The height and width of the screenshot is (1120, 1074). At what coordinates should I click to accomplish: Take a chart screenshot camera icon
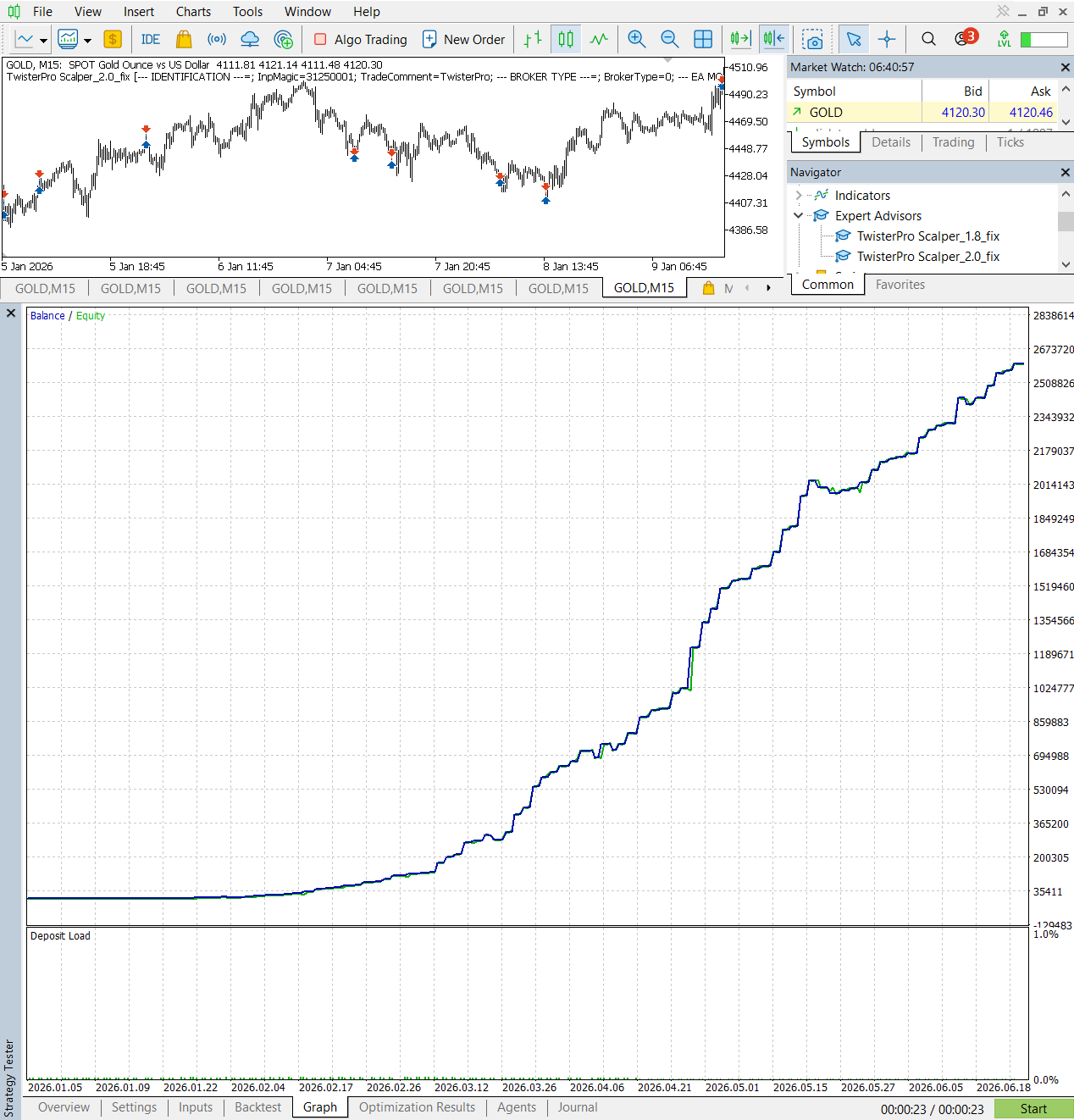pyautogui.click(x=813, y=39)
